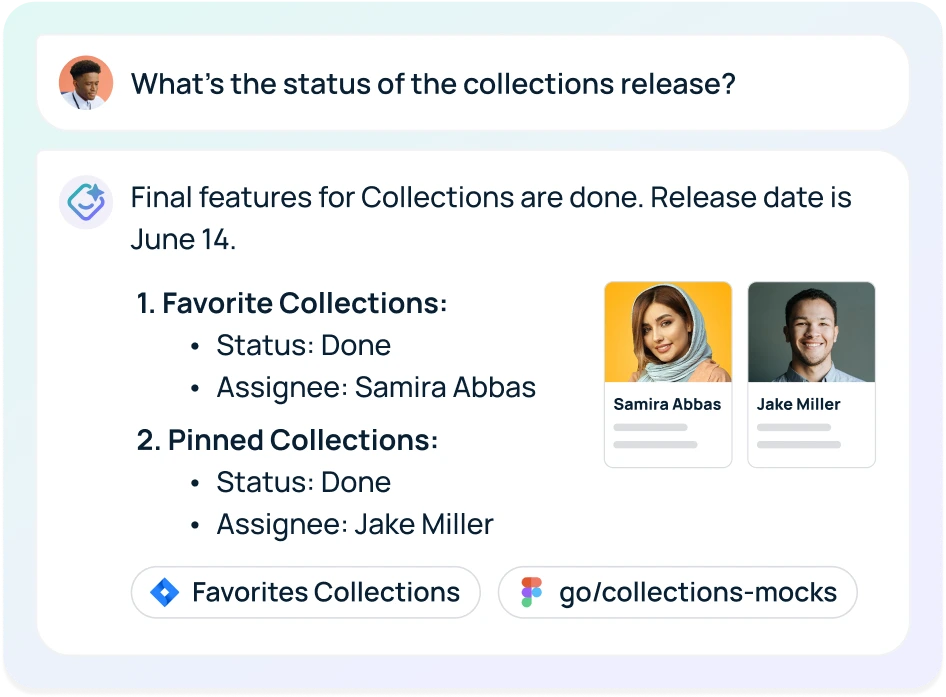The height and width of the screenshot is (697, 946).
Task: Click the user's profile avatar photo
Action: click(x=86, y=83)
